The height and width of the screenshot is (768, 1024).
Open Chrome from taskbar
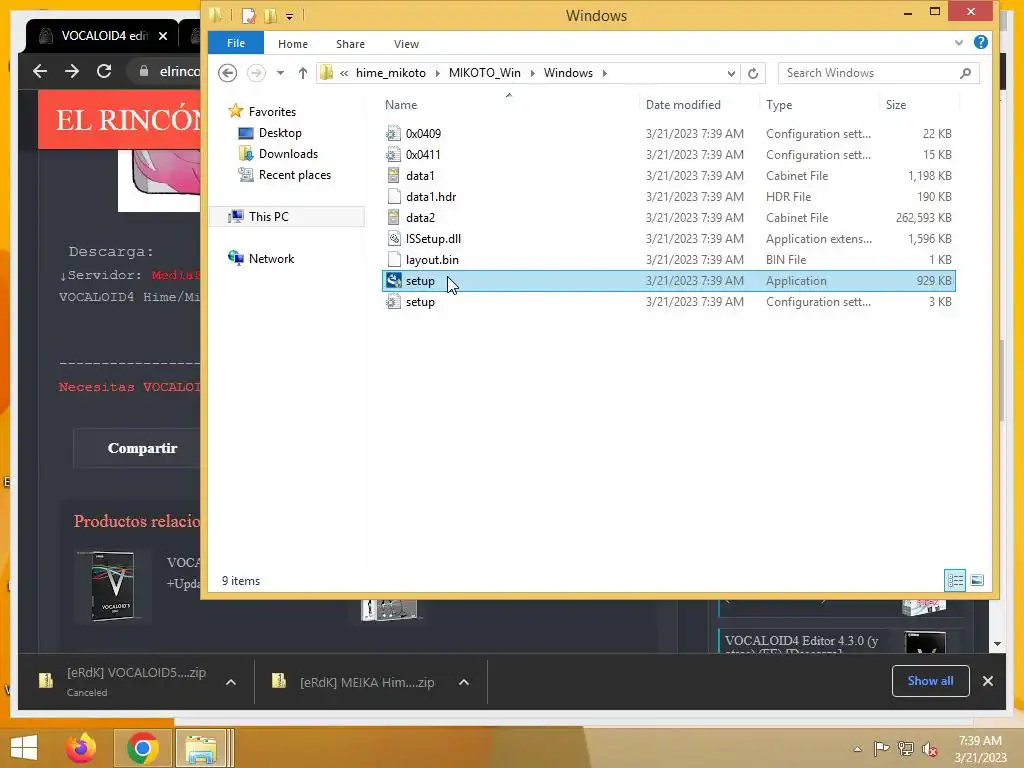point(142,748)
